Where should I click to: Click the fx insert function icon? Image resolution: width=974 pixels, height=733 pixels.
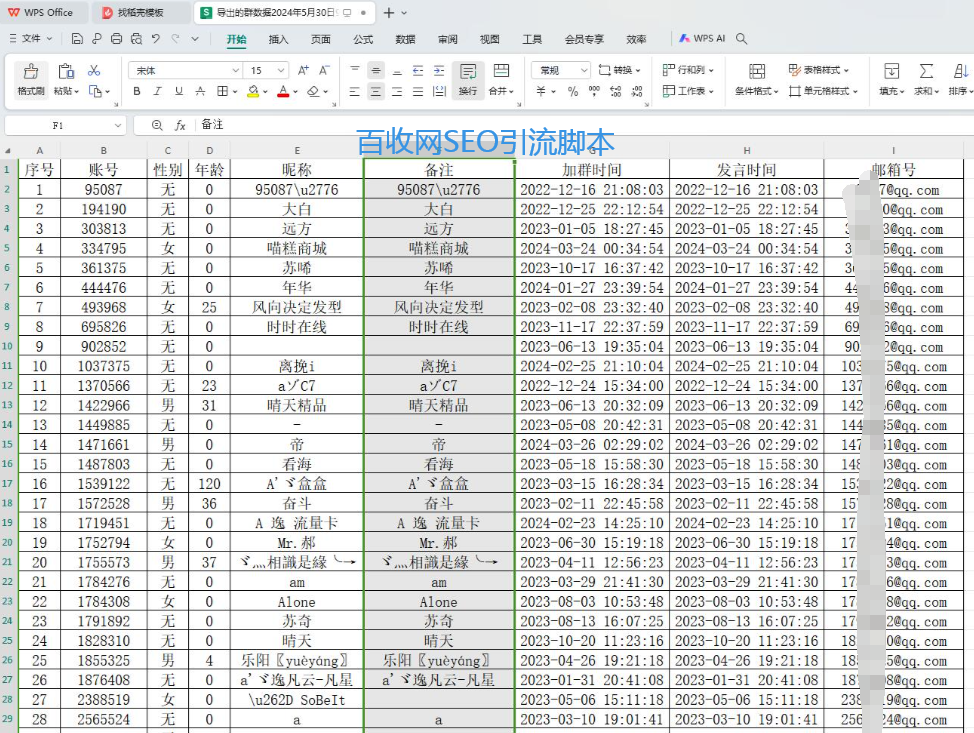point(180,125)
